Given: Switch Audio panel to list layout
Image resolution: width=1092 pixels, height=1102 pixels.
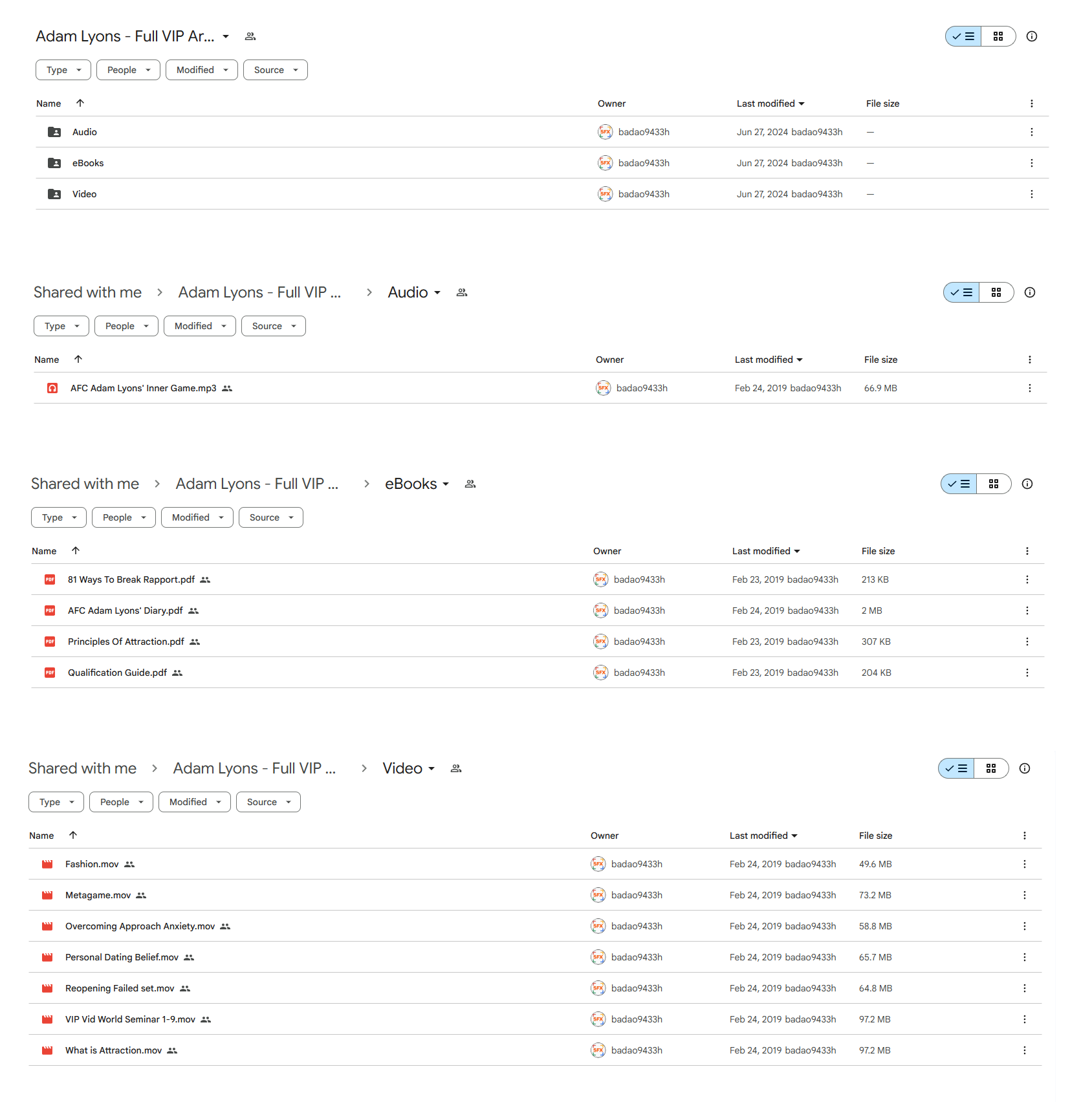Looking at the screenshot, I should coord(961,292).
